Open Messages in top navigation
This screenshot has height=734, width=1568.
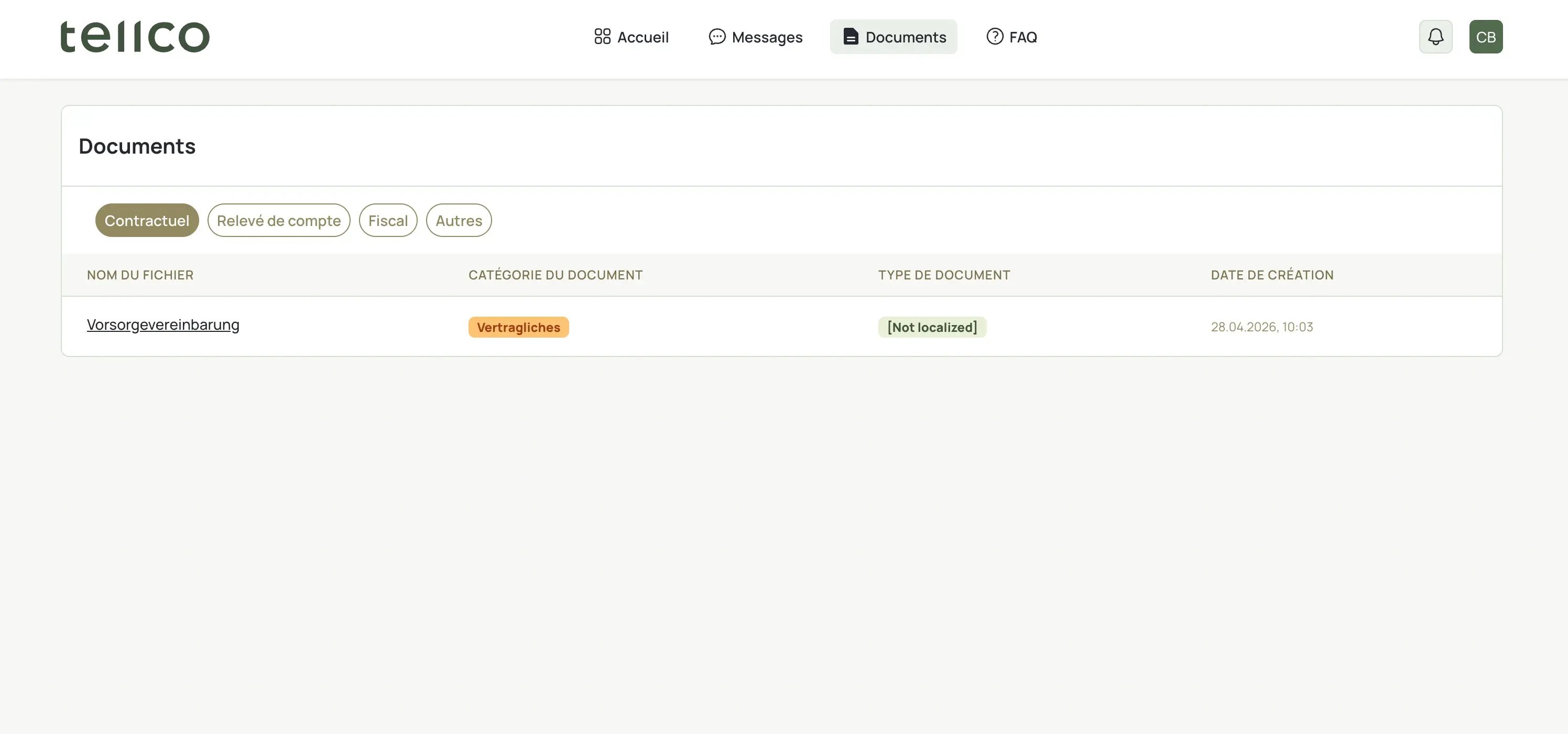(x=755, y=37)
